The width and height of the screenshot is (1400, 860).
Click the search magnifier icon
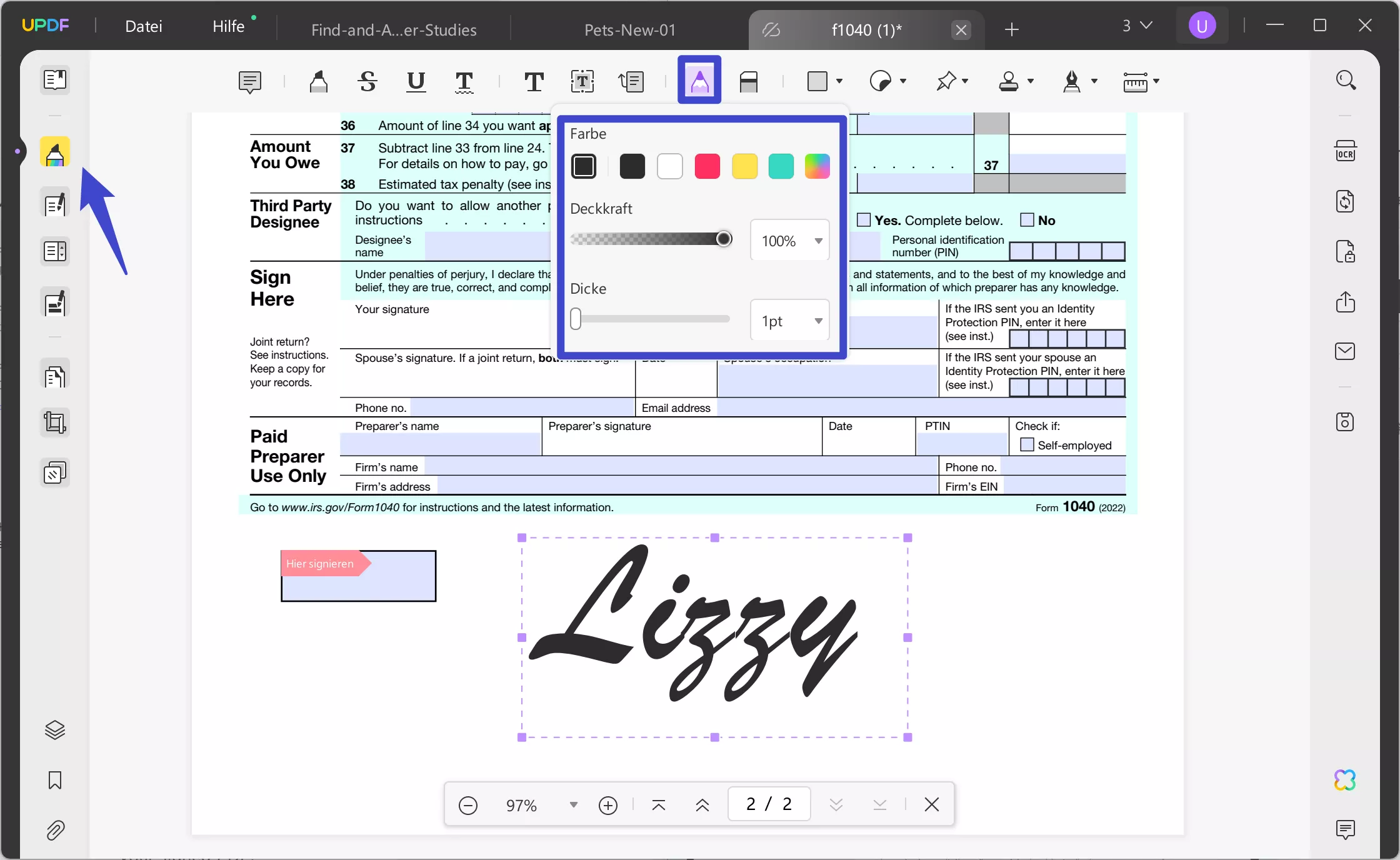pos(1345,80)
